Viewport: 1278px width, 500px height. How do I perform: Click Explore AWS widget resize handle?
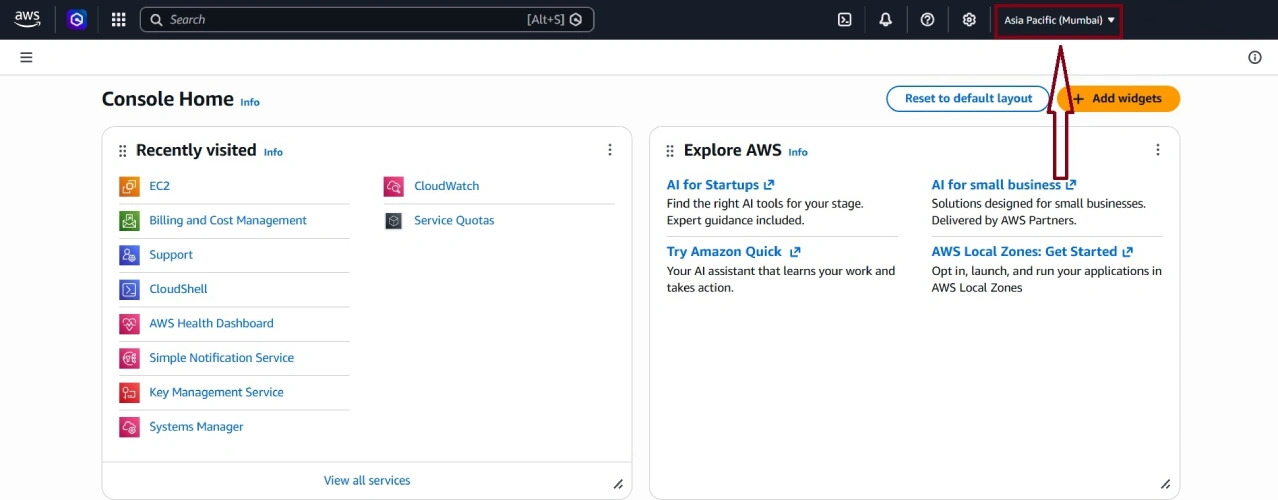pyautogui.click(x=1165, y=484)
